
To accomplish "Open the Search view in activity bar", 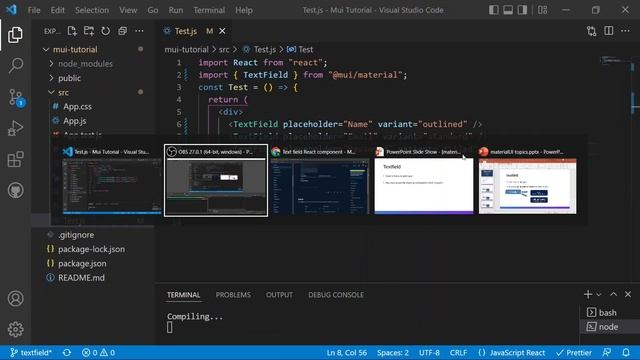I will pyautogui.click(x=16, y=65).
